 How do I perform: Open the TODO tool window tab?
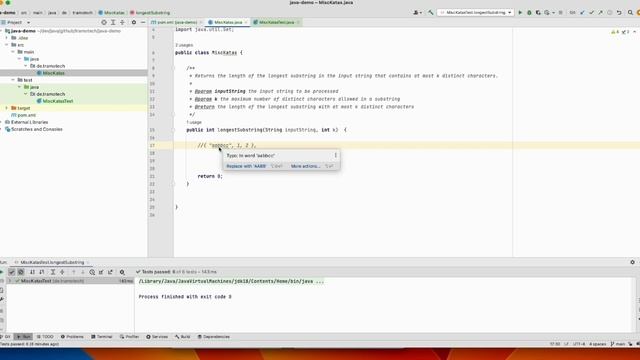pos(45,337)
